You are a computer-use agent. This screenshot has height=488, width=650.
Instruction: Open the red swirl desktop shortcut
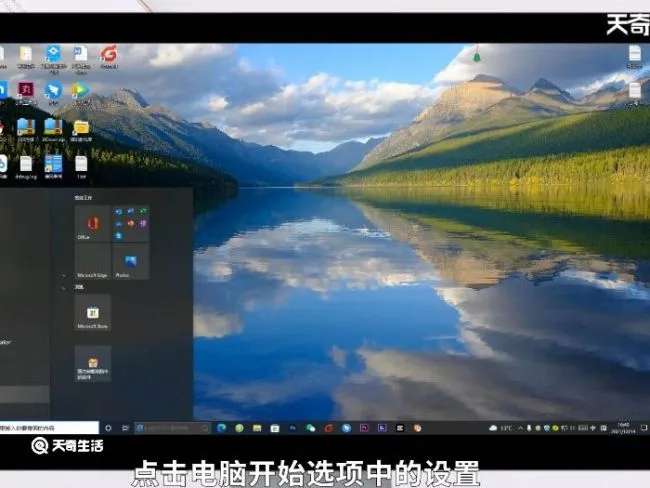point(109,57)
